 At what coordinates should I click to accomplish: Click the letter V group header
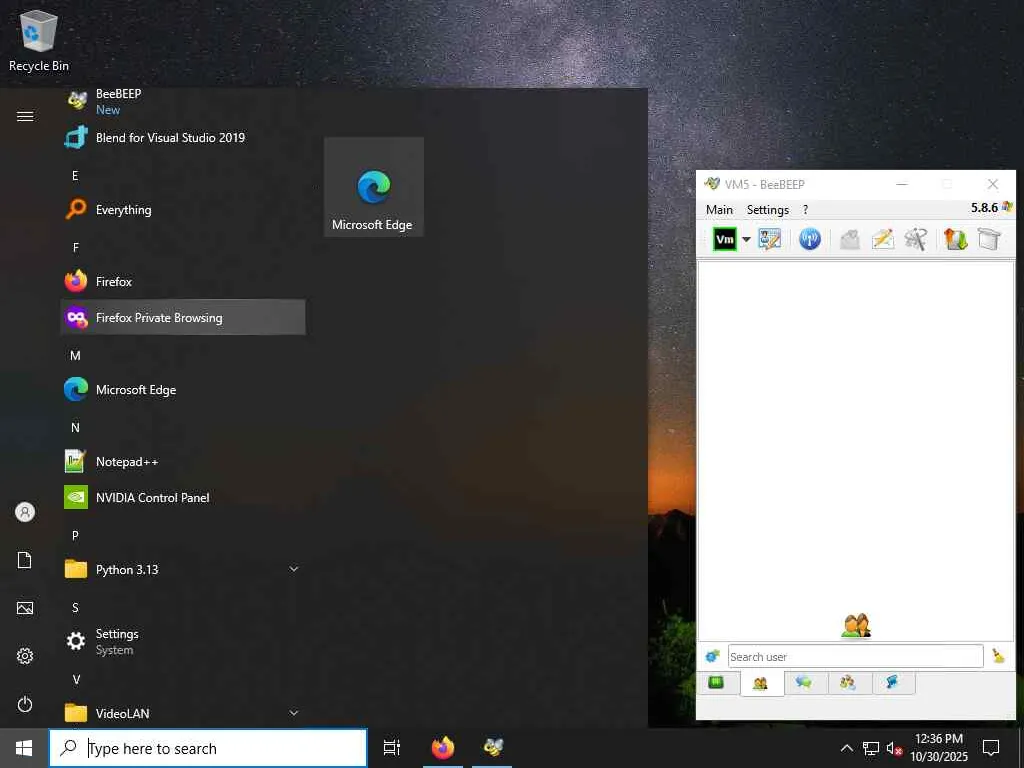pos(76,680)
